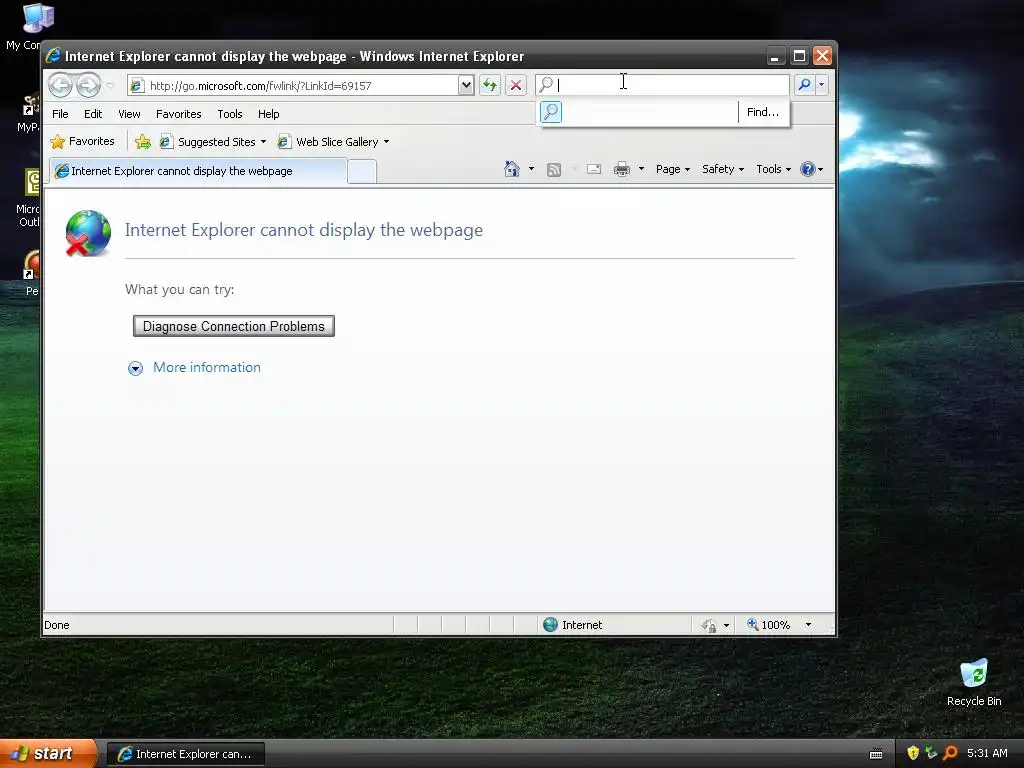Expand the address bar history dropdown
The image size is (1024, 768).
point(466,85)
